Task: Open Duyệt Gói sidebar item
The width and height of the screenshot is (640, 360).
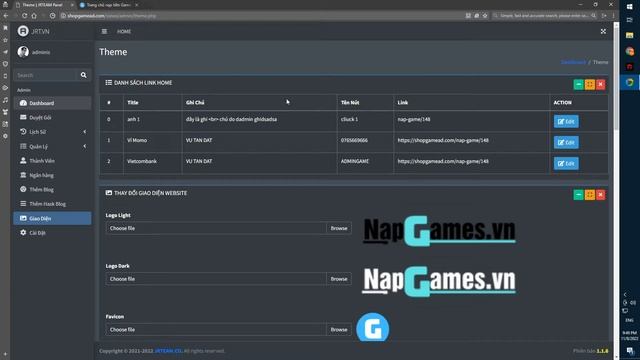Action: [x=52, y=118]
